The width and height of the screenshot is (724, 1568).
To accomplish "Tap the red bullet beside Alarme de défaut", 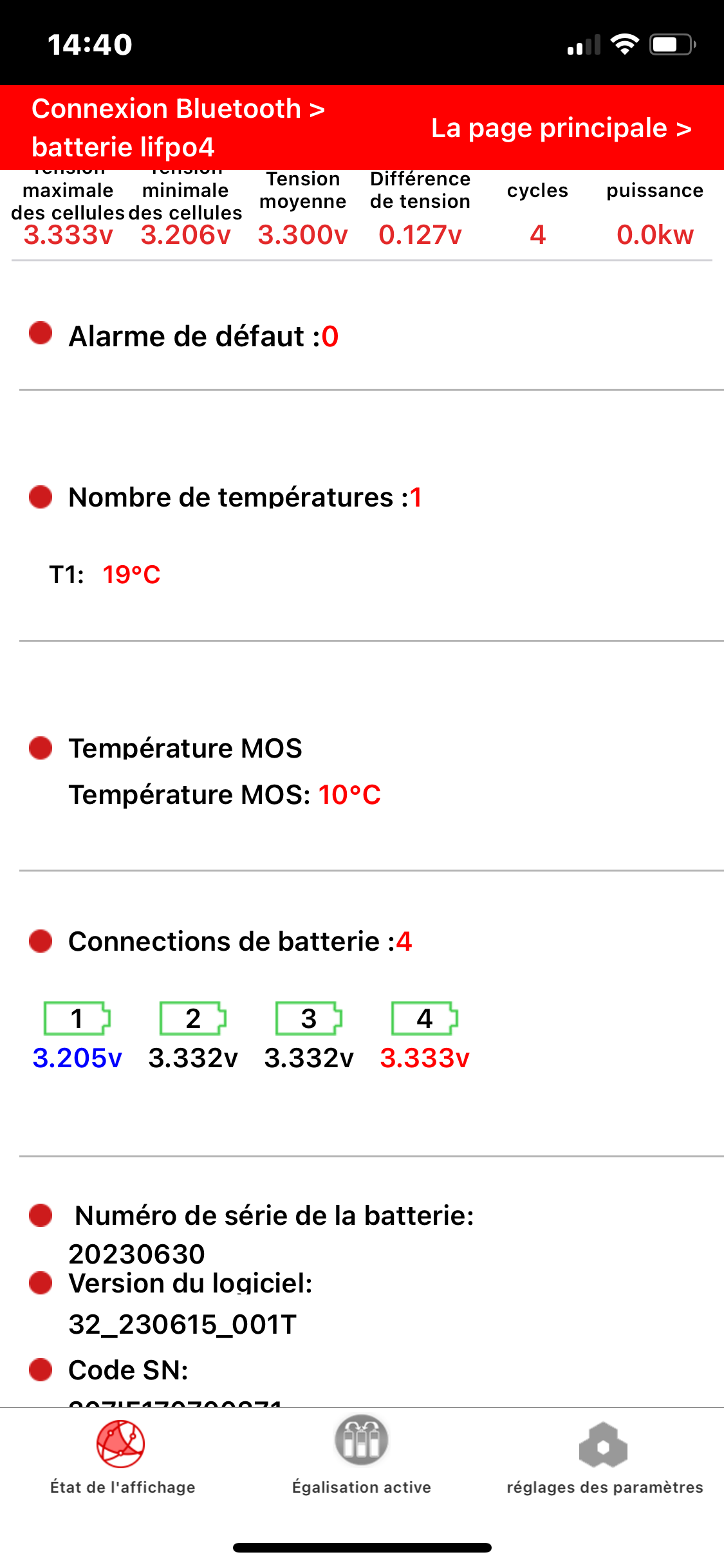I will pyautogui.click(x=41, y=333).
